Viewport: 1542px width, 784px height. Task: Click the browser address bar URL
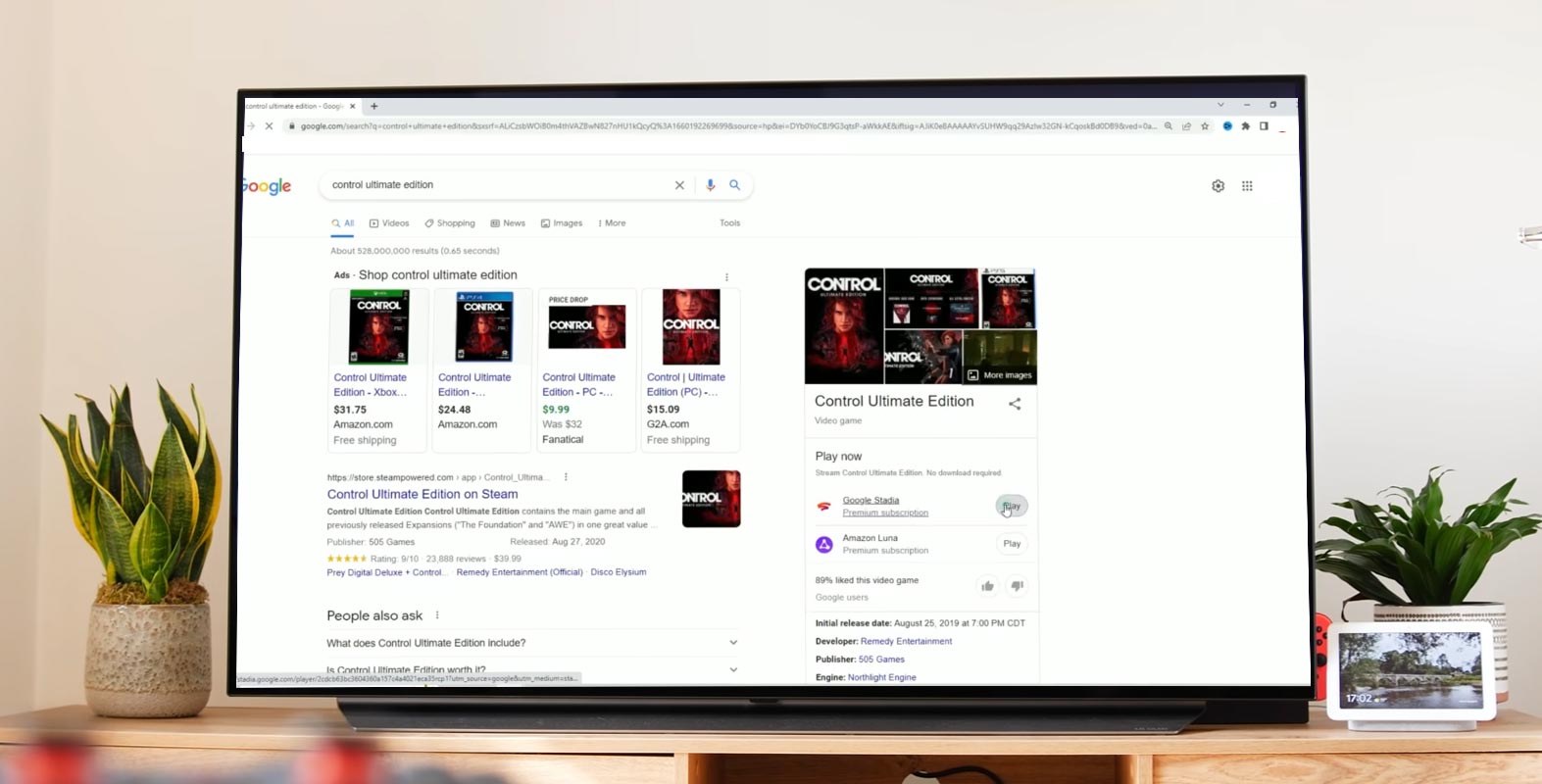[x=727, y=126]
